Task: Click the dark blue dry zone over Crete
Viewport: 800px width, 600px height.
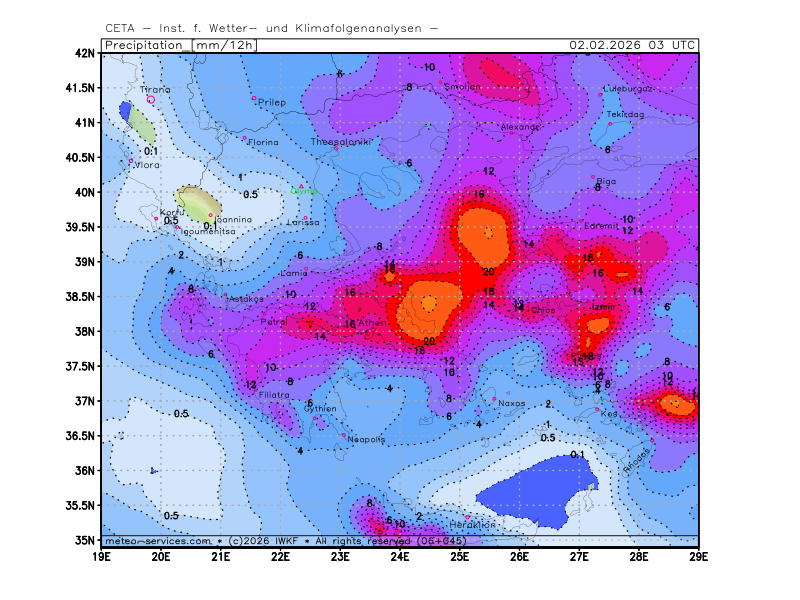Action: (x=530, y=490)
